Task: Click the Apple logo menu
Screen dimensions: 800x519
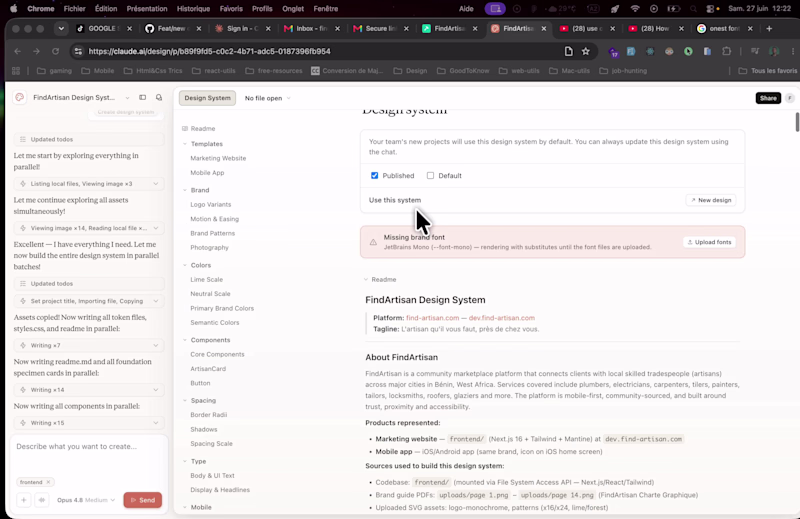Action: (x=14, y=9)
